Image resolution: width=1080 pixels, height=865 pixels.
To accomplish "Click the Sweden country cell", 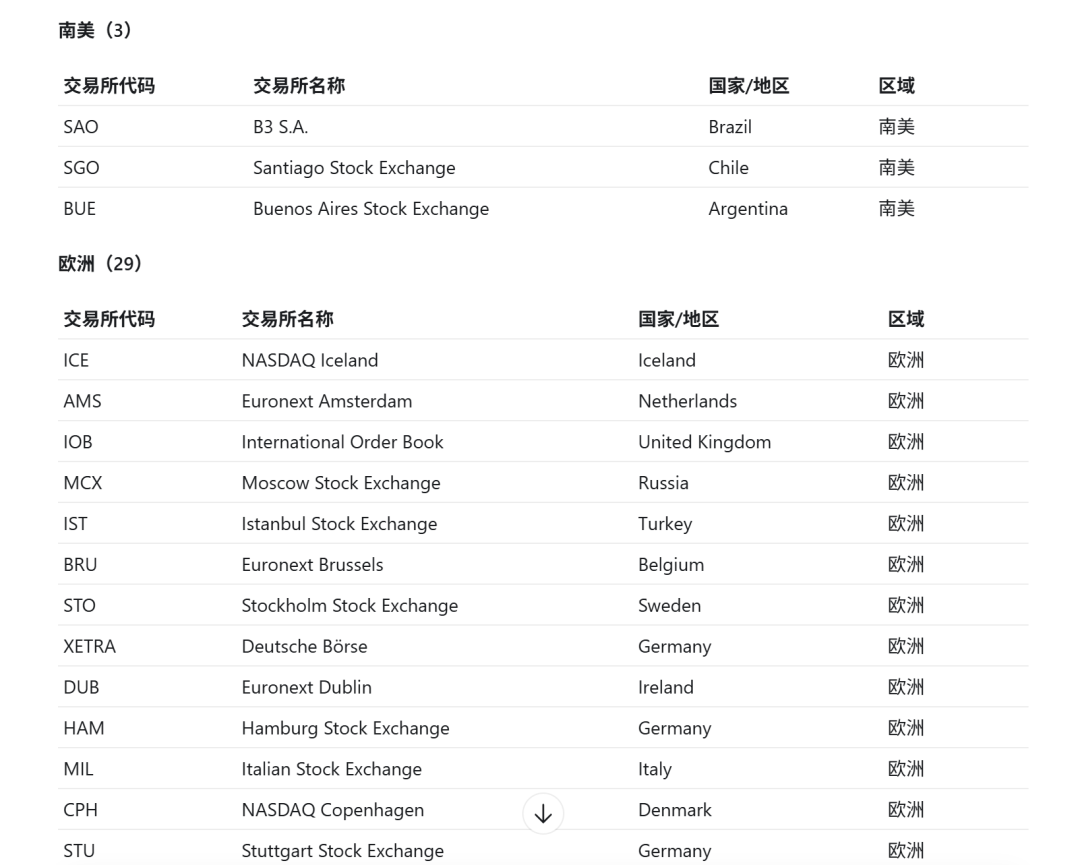I will coord(669,605).
